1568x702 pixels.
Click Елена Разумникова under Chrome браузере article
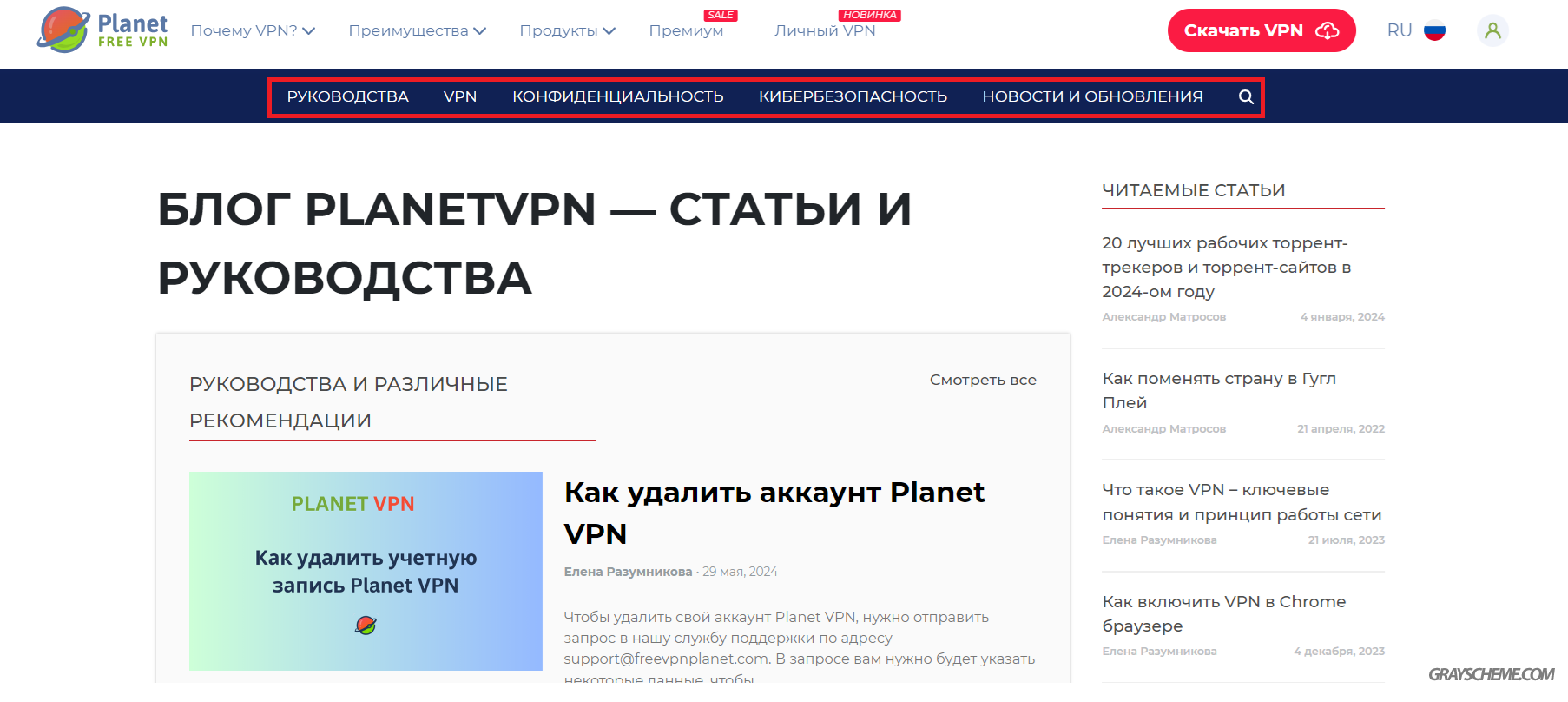[1159, 651]
